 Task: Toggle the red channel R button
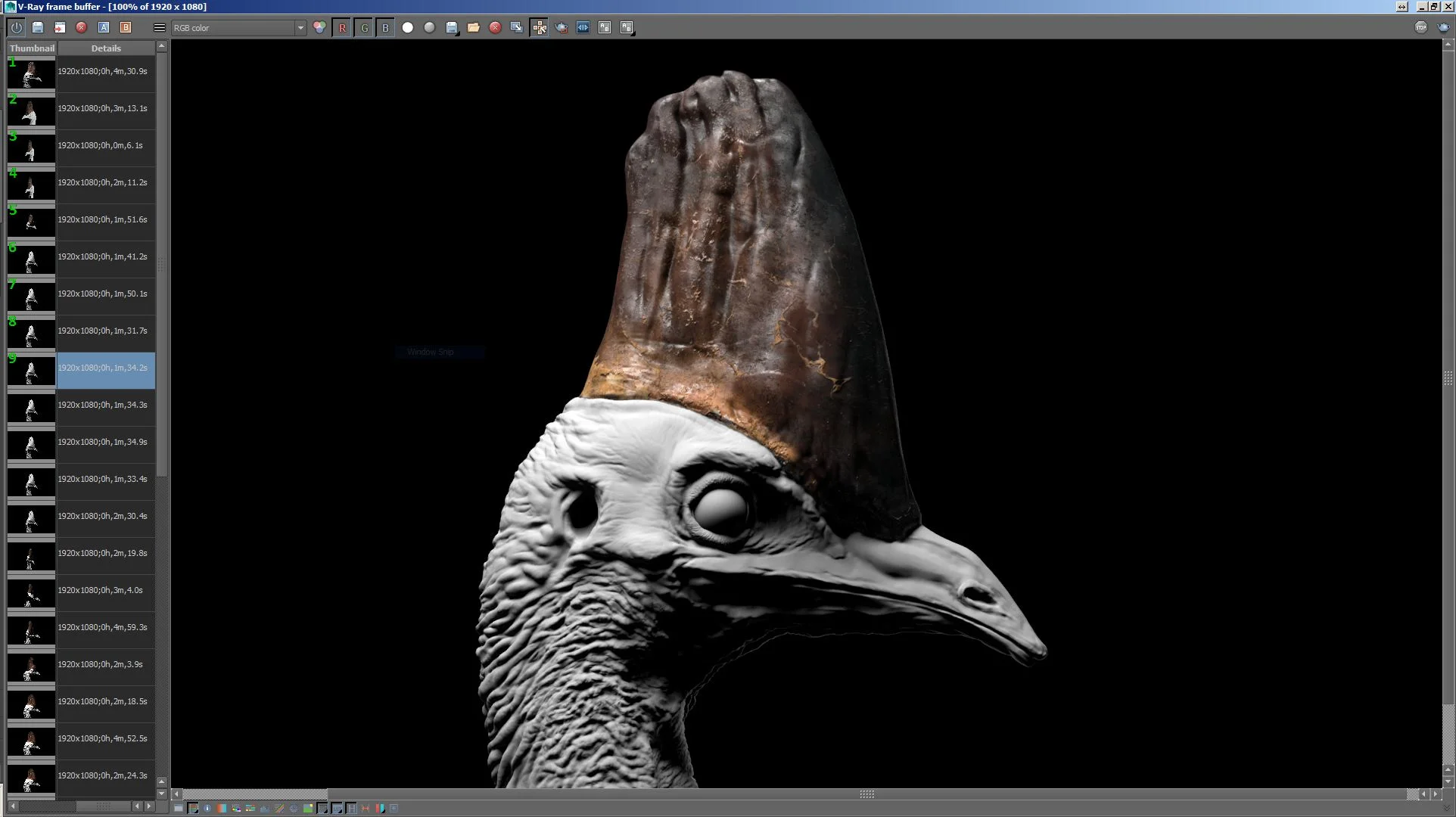(x=342, y=28)
